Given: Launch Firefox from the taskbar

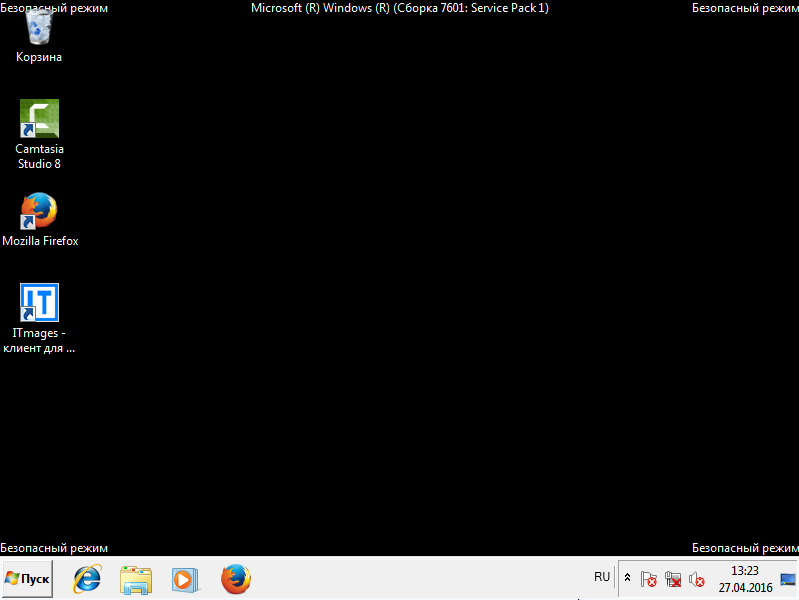Looking at the screenshot, I should [235, 579].
